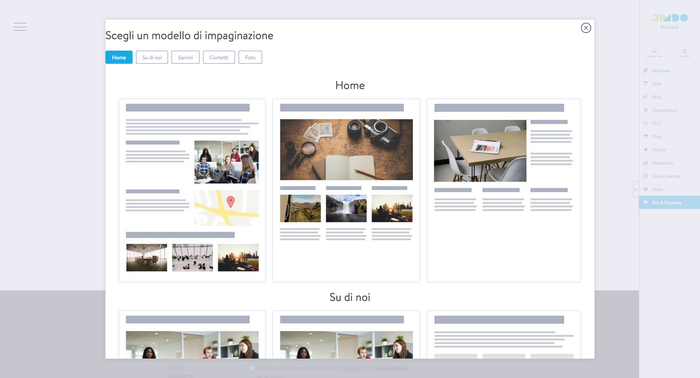Select the Servizi filter tab
The image size is (700, 378).
coord(185,57)
